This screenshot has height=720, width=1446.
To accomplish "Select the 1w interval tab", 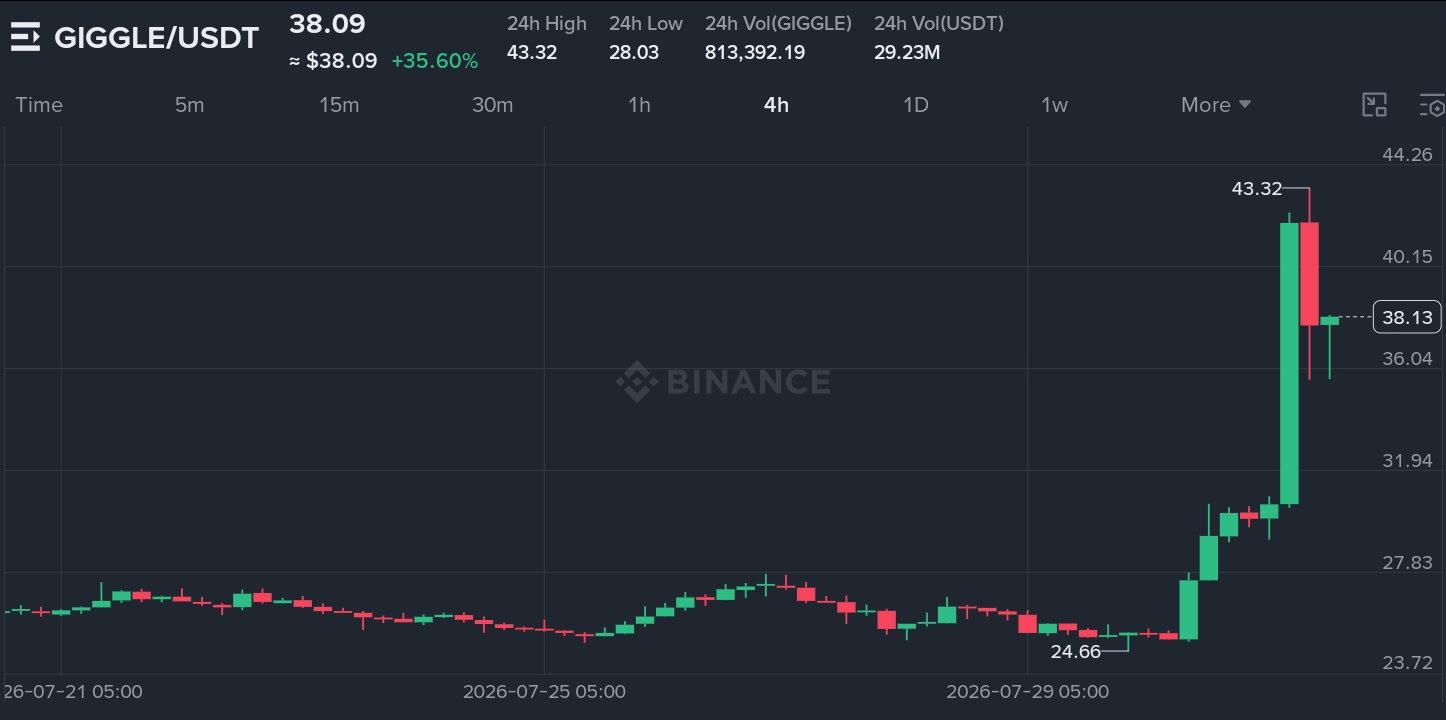I will click(1054, 105).
